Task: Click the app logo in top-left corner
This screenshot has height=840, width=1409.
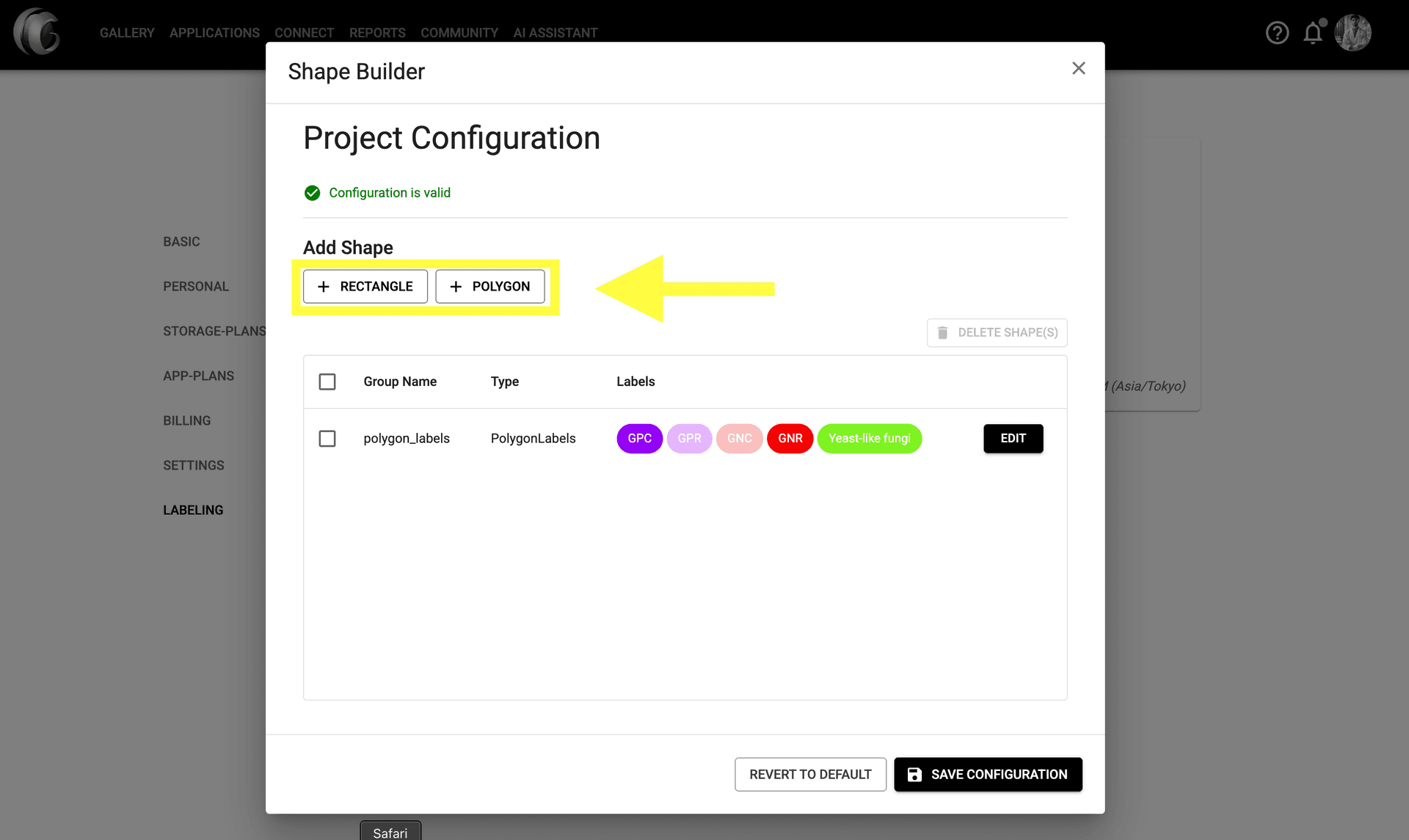Action: click(x=37, y=32)
